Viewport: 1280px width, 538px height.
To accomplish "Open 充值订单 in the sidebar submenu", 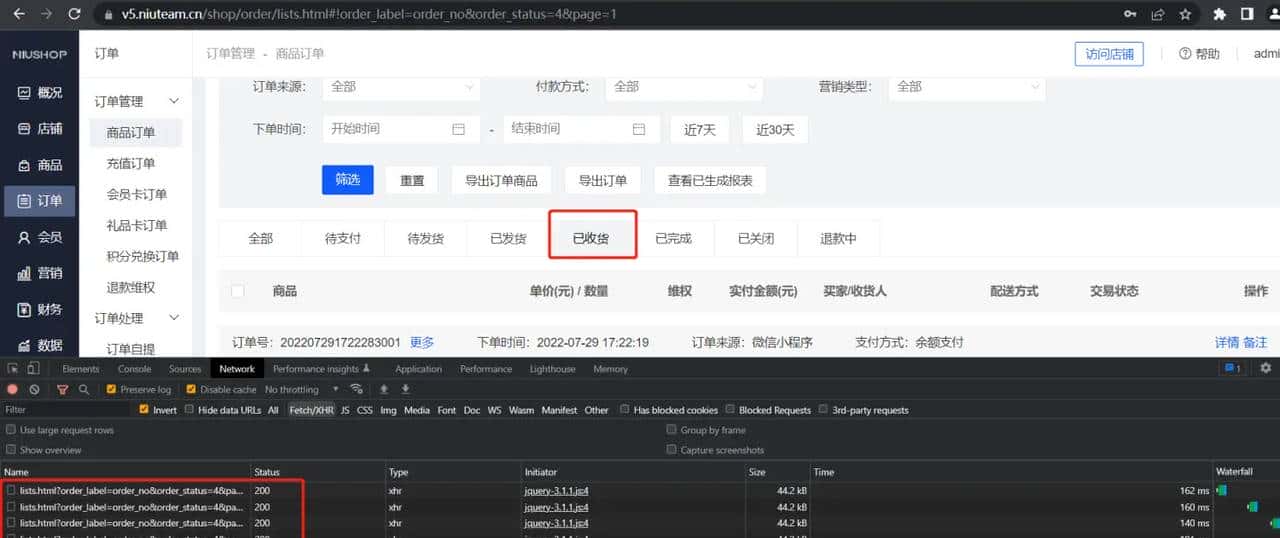I will pos(131,163).
